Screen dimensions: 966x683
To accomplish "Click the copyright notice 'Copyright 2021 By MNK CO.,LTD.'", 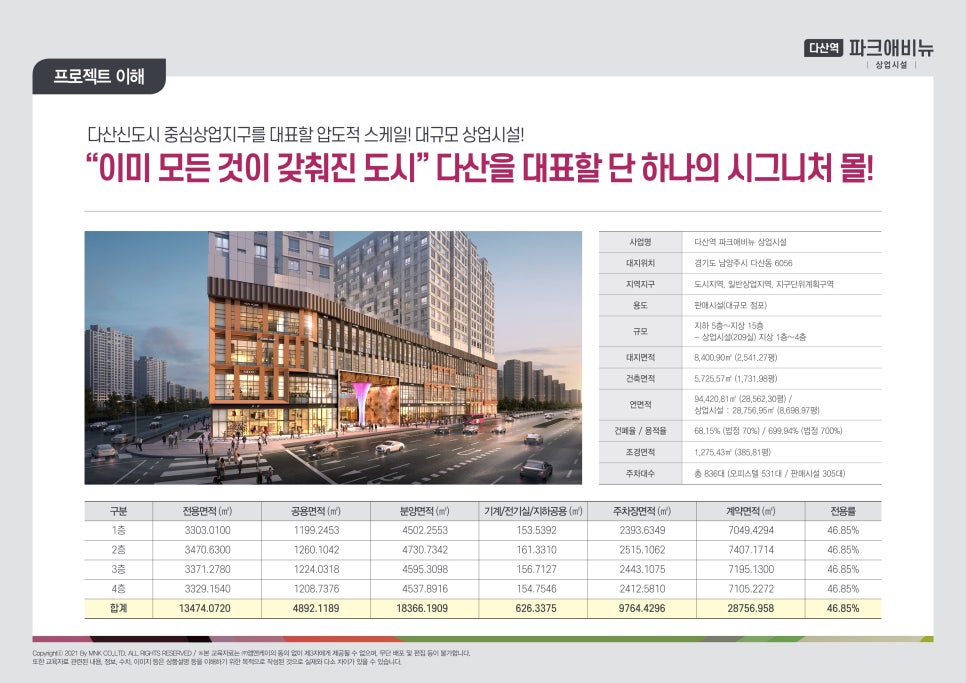I will tap(86, 653).
